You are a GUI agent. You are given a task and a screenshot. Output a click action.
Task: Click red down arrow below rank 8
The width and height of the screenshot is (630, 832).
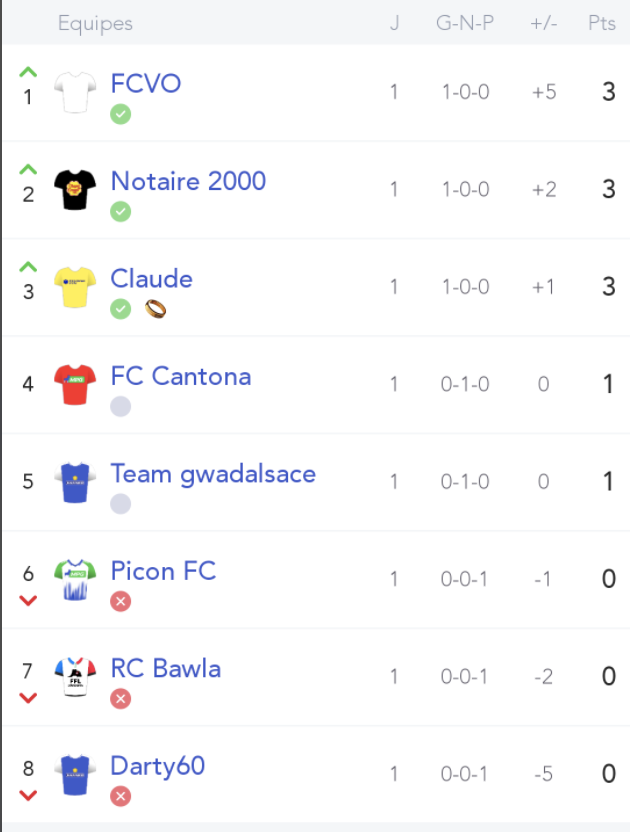pyautogui.click(x=28, y=795)
